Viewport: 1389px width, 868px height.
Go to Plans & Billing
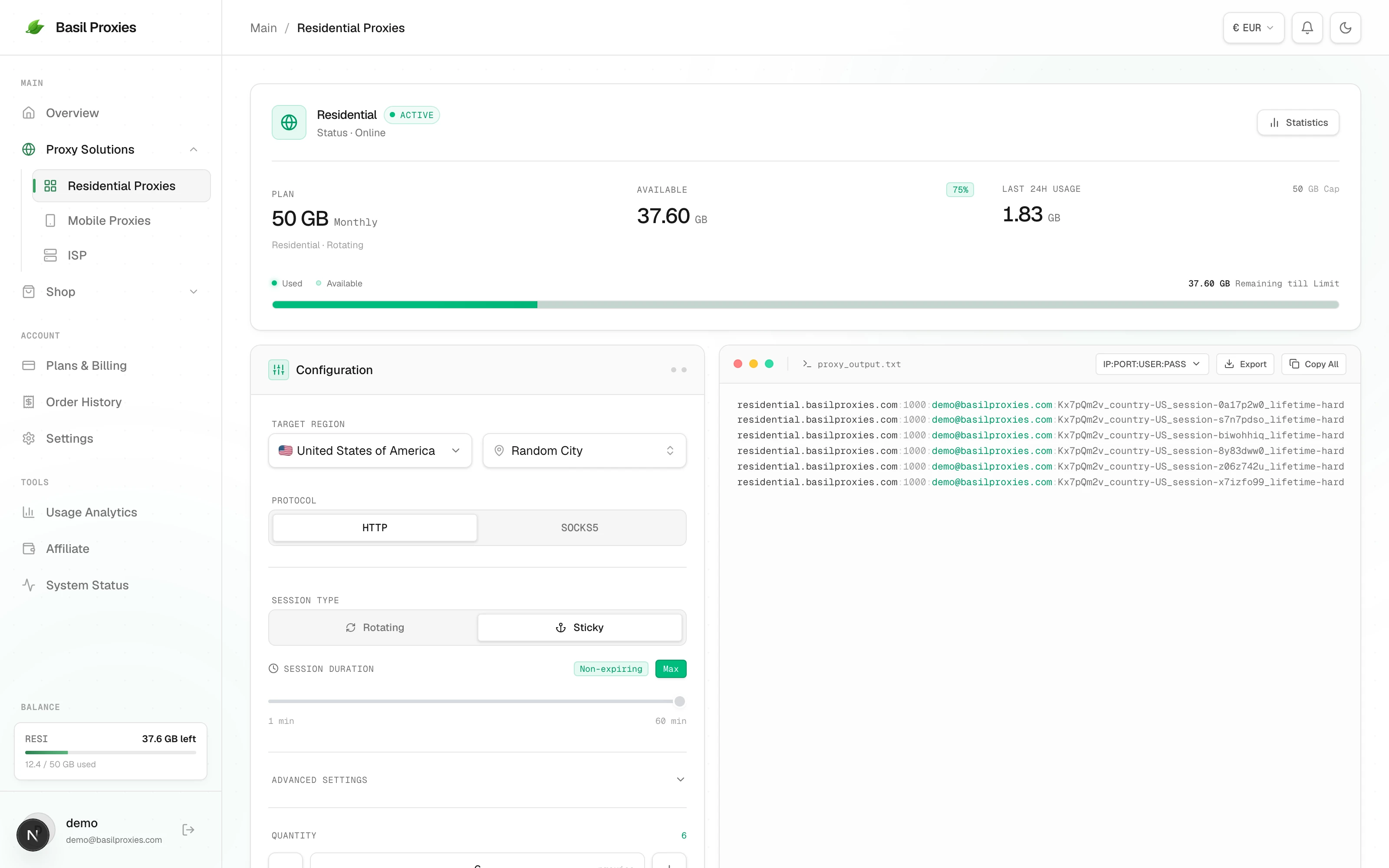coord(111,366)
